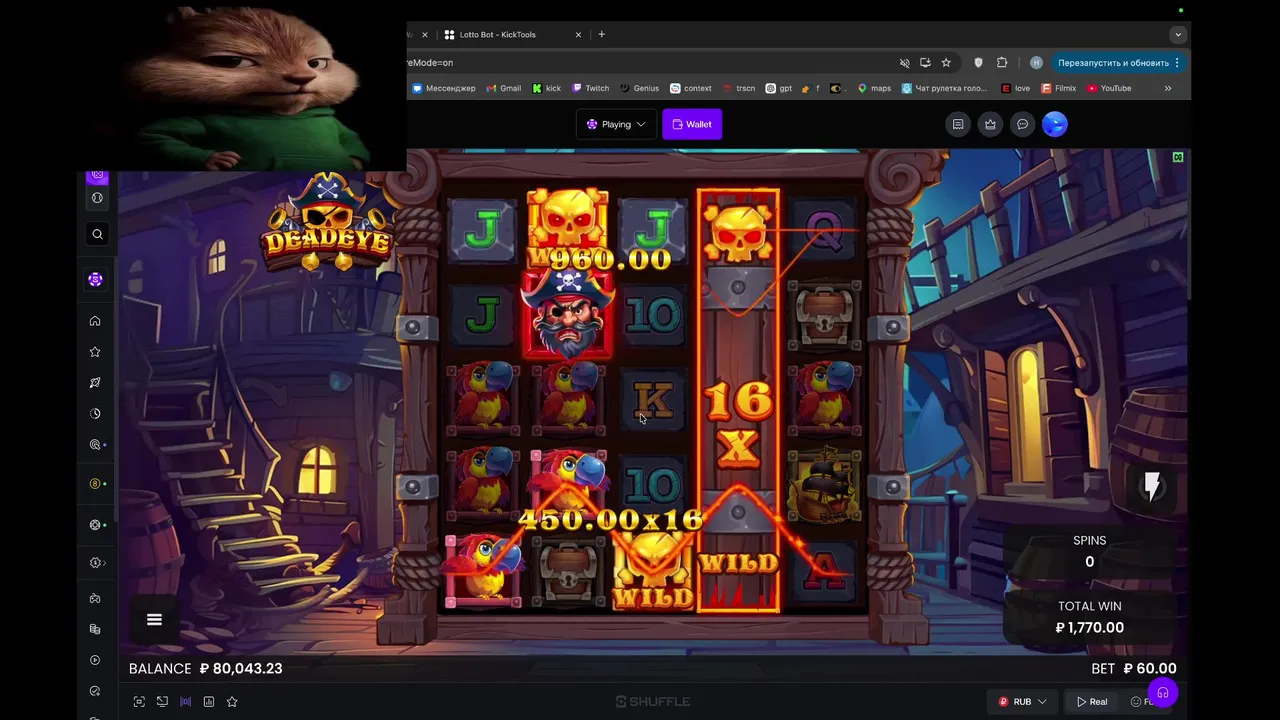Click the purple Wallet button

692,124
